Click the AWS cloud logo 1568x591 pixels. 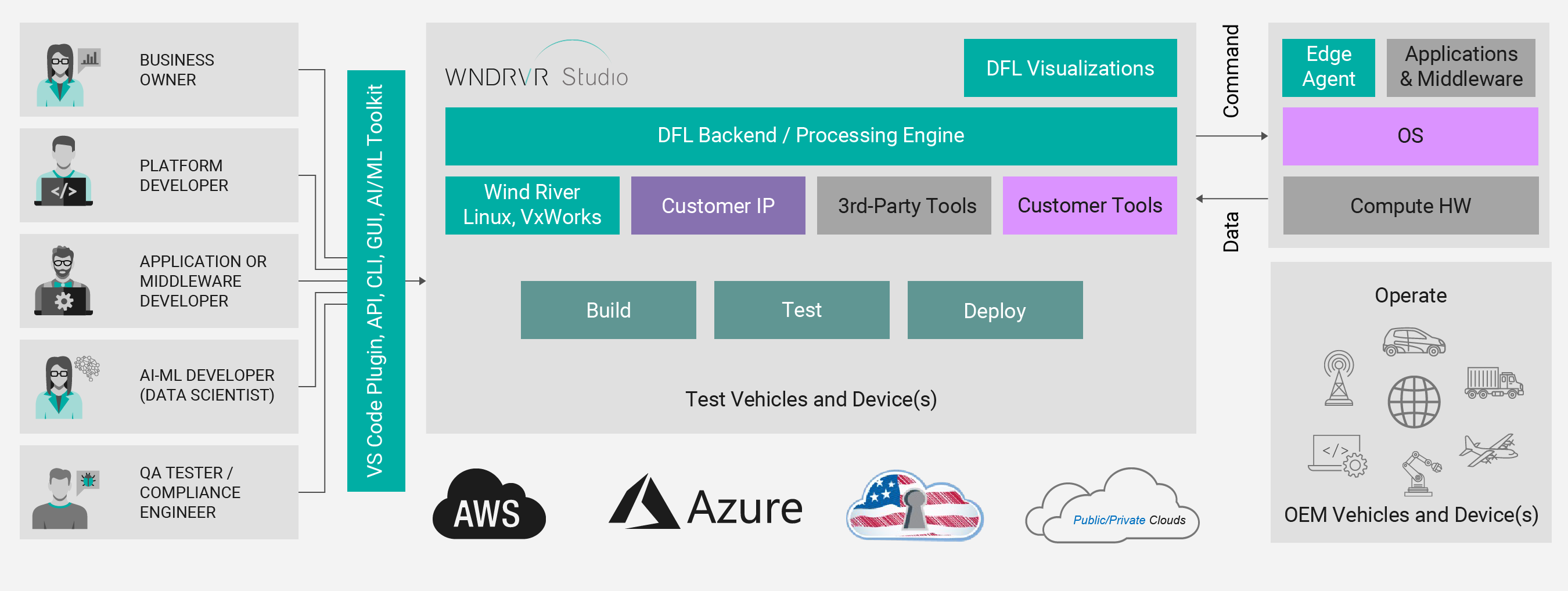pyautogui.click(x=489, y=504)
